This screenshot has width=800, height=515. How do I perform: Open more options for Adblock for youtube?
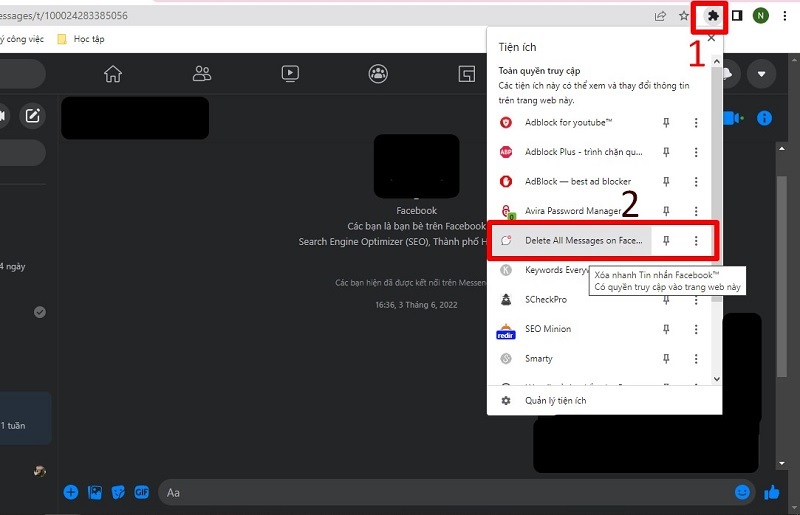696,122
